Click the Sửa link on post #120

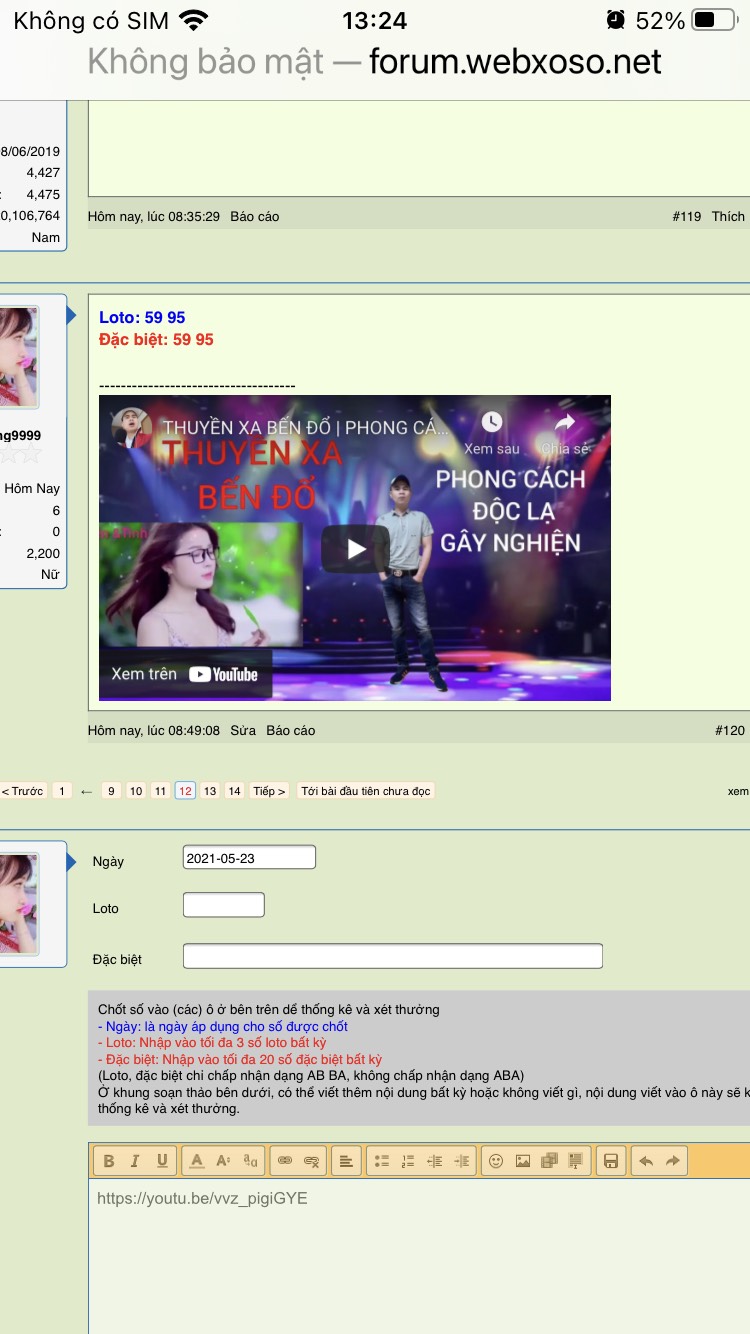(243, 731)
